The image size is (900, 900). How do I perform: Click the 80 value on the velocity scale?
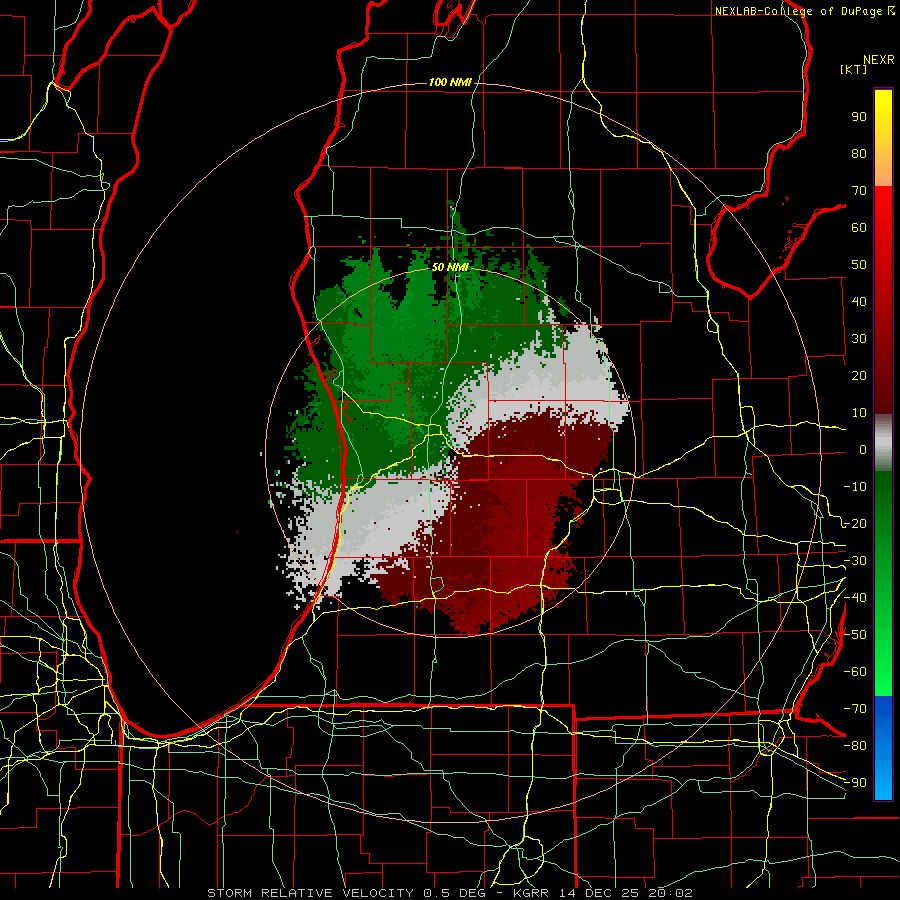click(859, 153)
